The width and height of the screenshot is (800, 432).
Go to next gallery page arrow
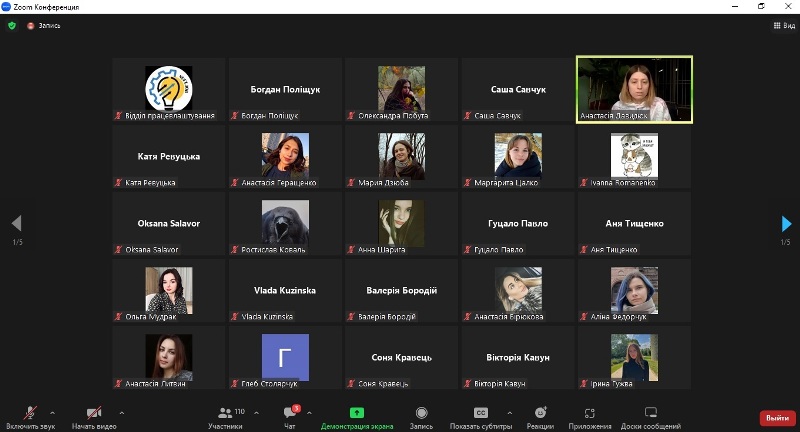click(786, 224)
